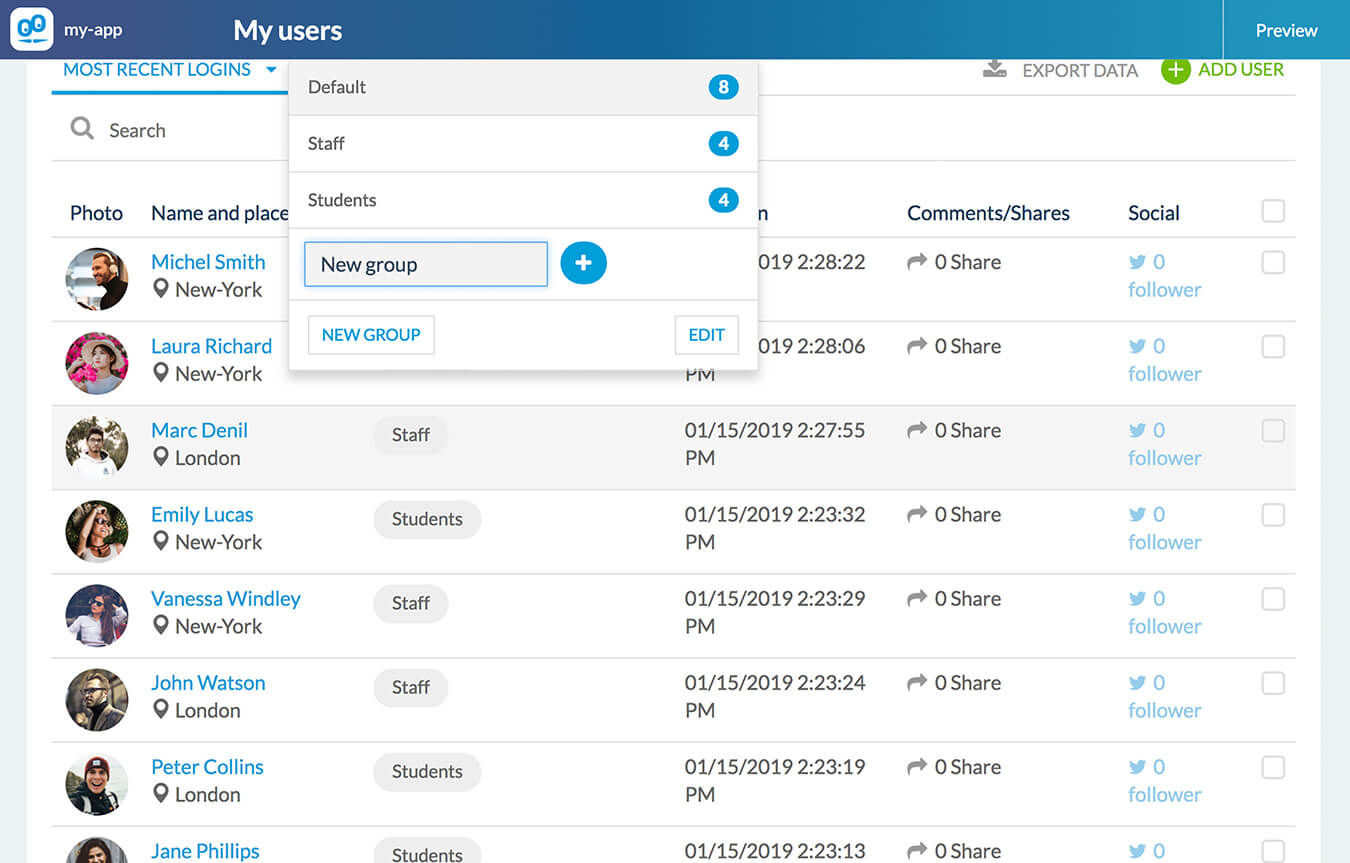Click the green Add User plus icon
This screenshot has height=863, width=1350.
pos(1175,70)
